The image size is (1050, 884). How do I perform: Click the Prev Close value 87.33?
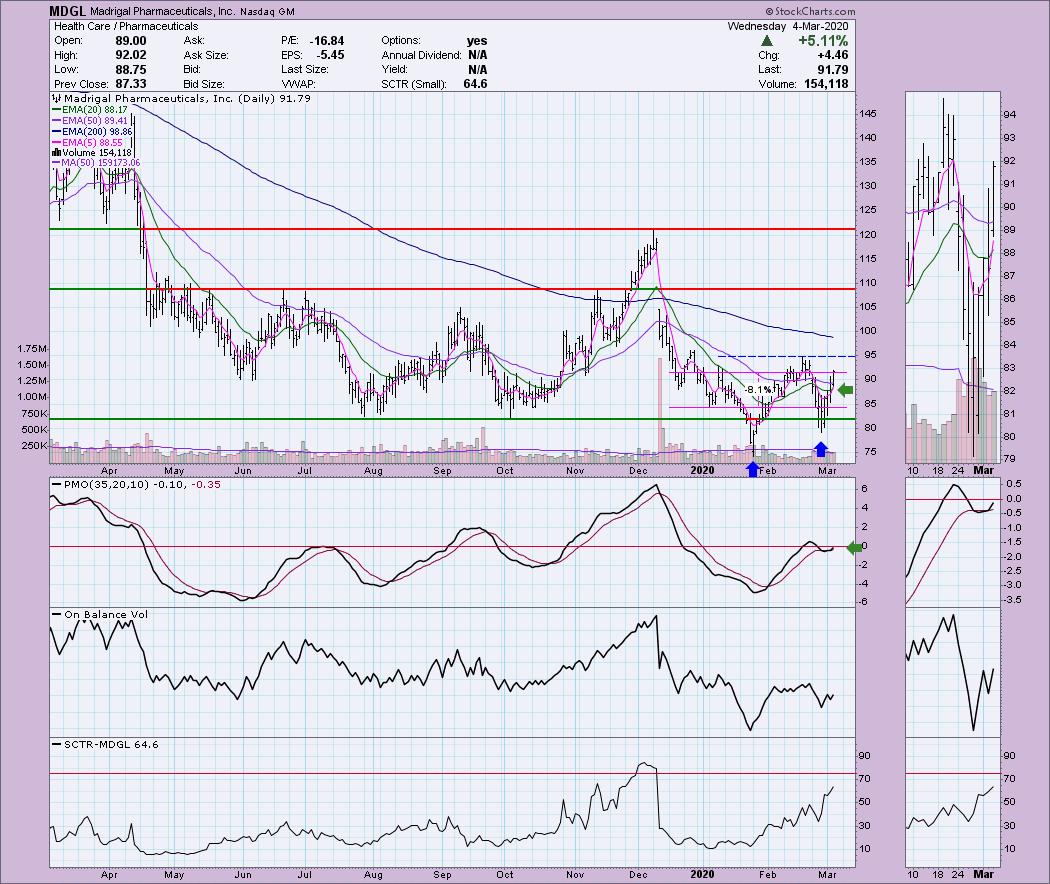(x=131, y=84)
